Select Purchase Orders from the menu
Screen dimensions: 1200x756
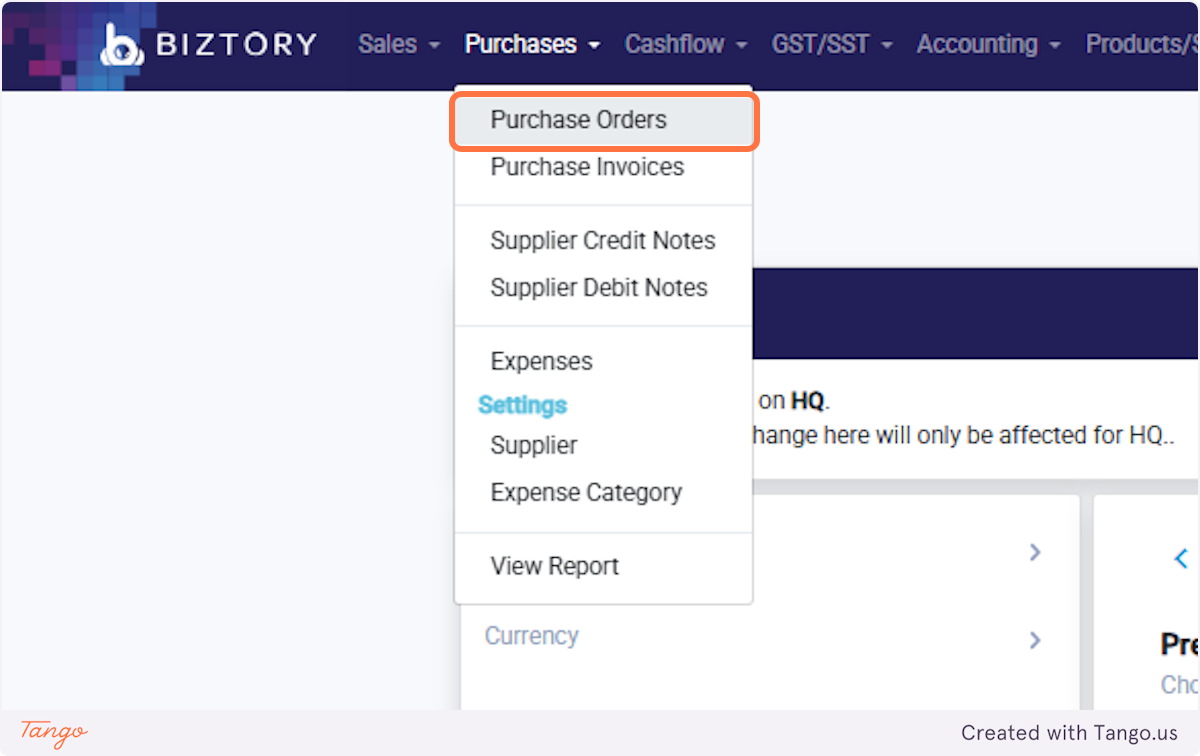pos(604,120)
